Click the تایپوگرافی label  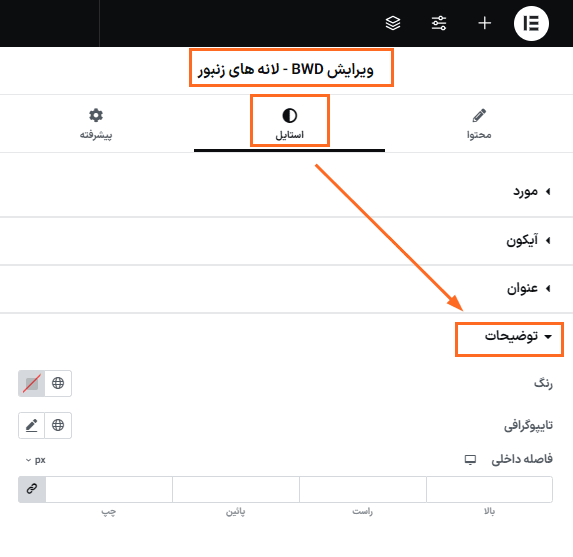click(x=528, y=425)
